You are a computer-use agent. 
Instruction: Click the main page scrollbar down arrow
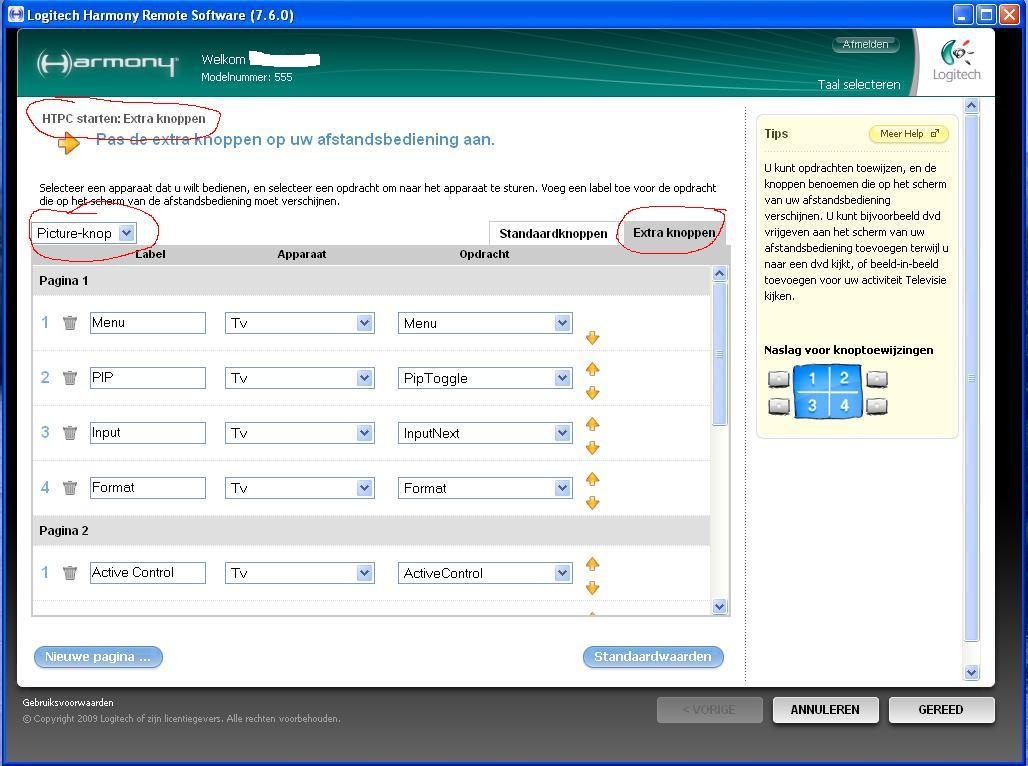coord(972,672)
